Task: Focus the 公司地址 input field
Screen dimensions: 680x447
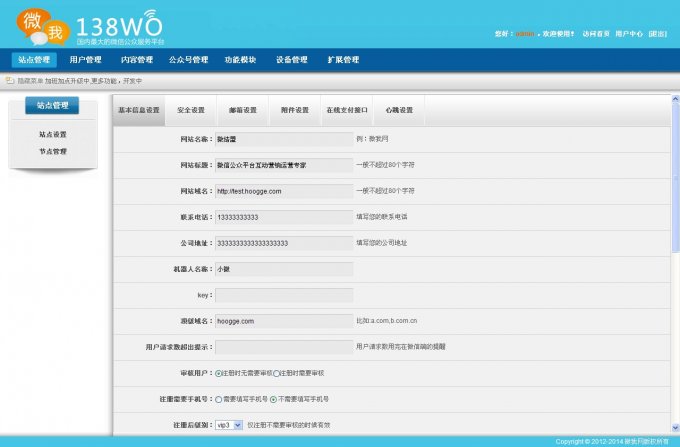Action: (x=284, y=243)
